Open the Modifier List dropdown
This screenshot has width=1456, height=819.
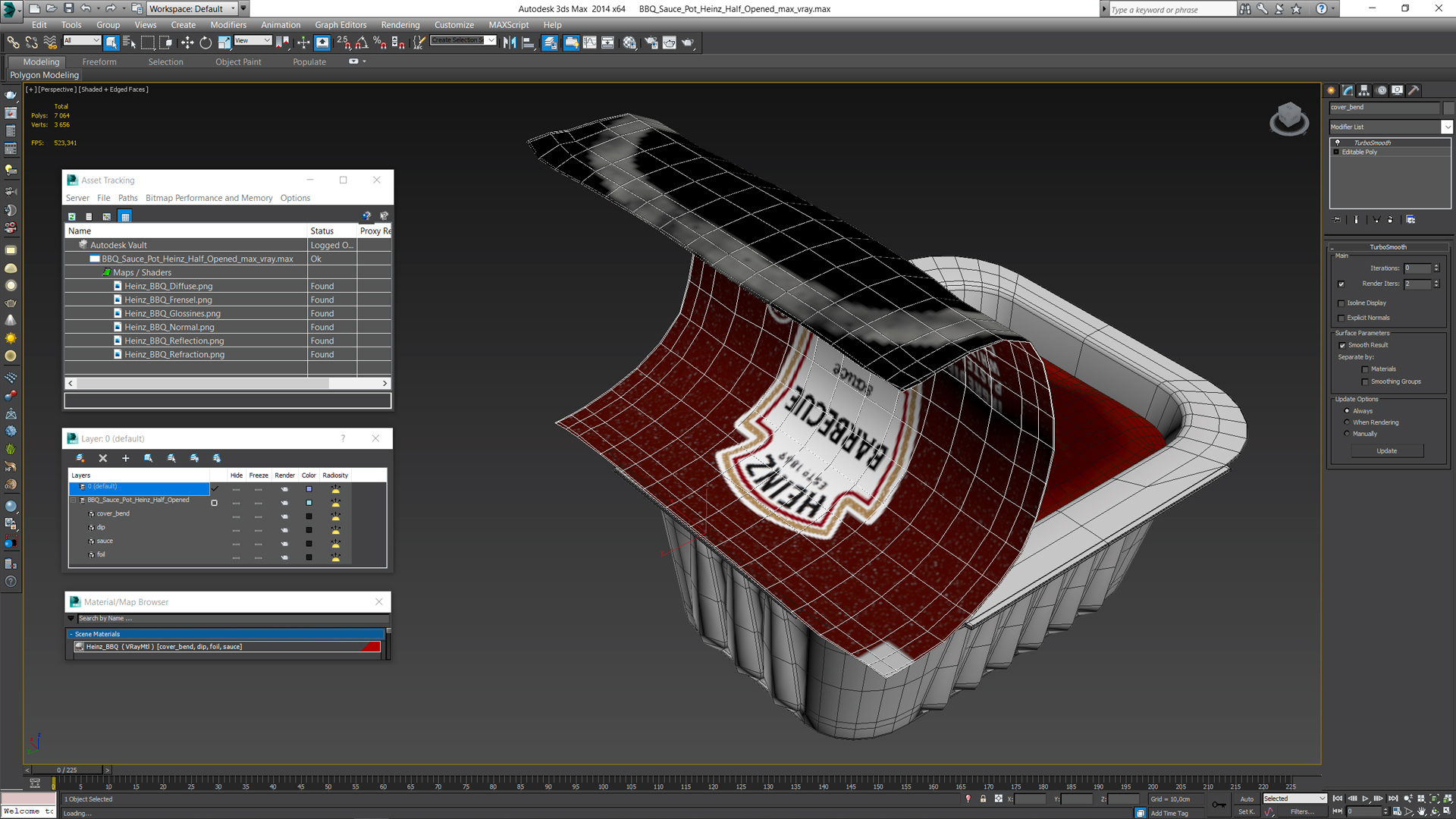pos(1447,127)
